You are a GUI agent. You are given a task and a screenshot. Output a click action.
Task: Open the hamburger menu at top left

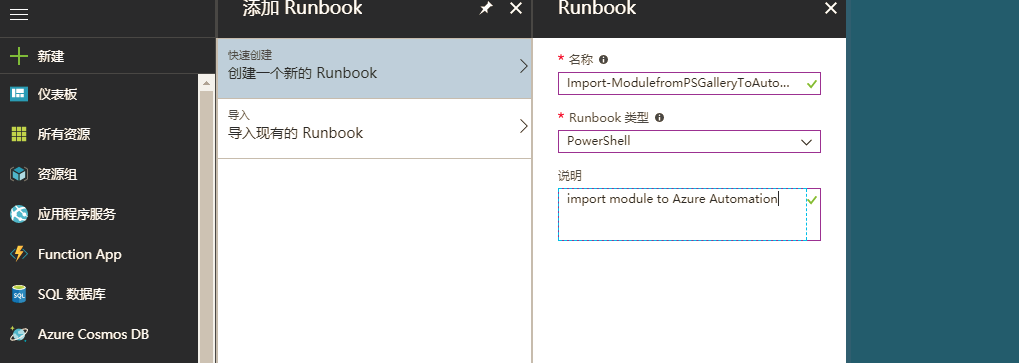coord(19,14)
